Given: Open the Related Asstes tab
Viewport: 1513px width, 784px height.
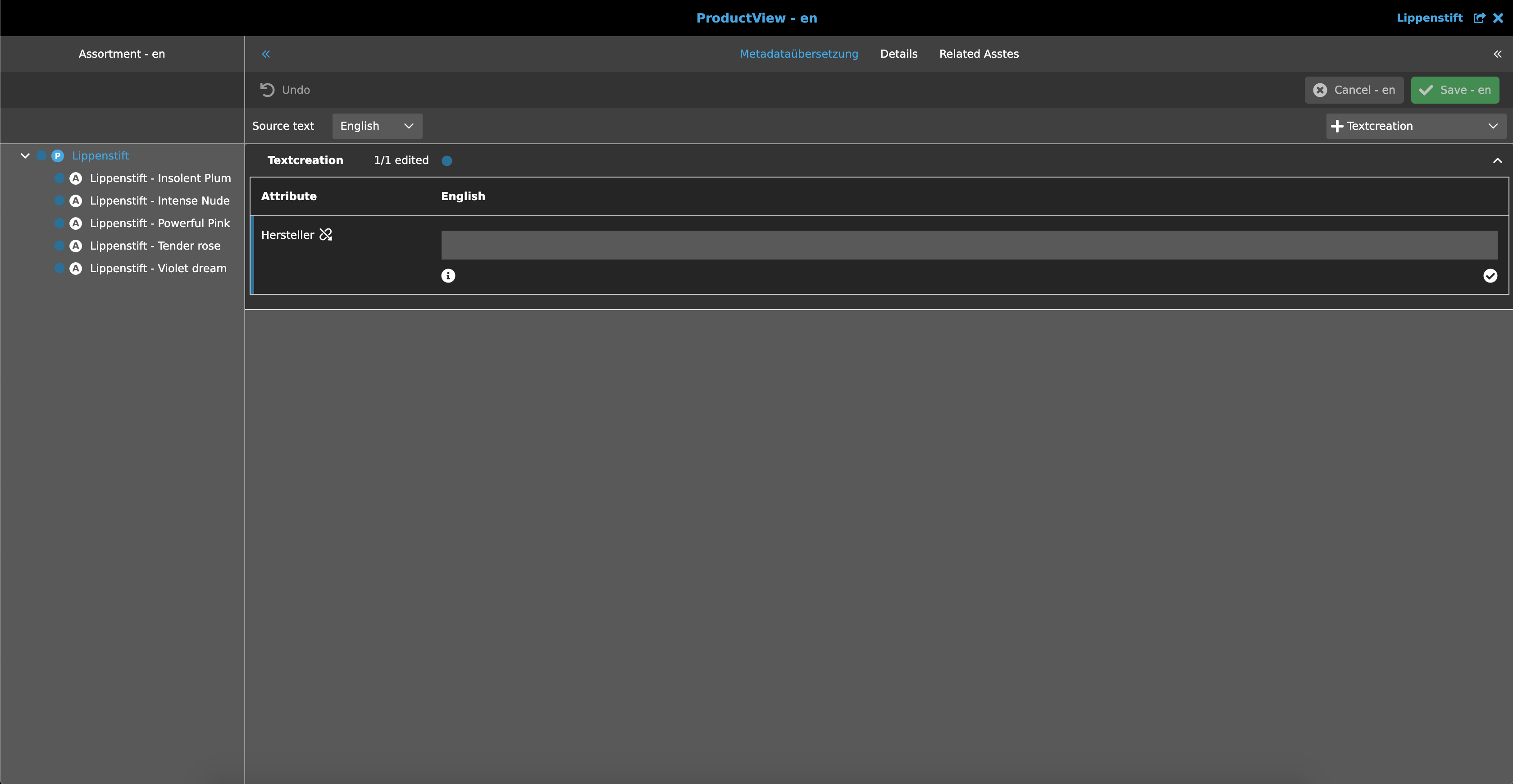Looking at the screenshot, I should pos(979,54).
